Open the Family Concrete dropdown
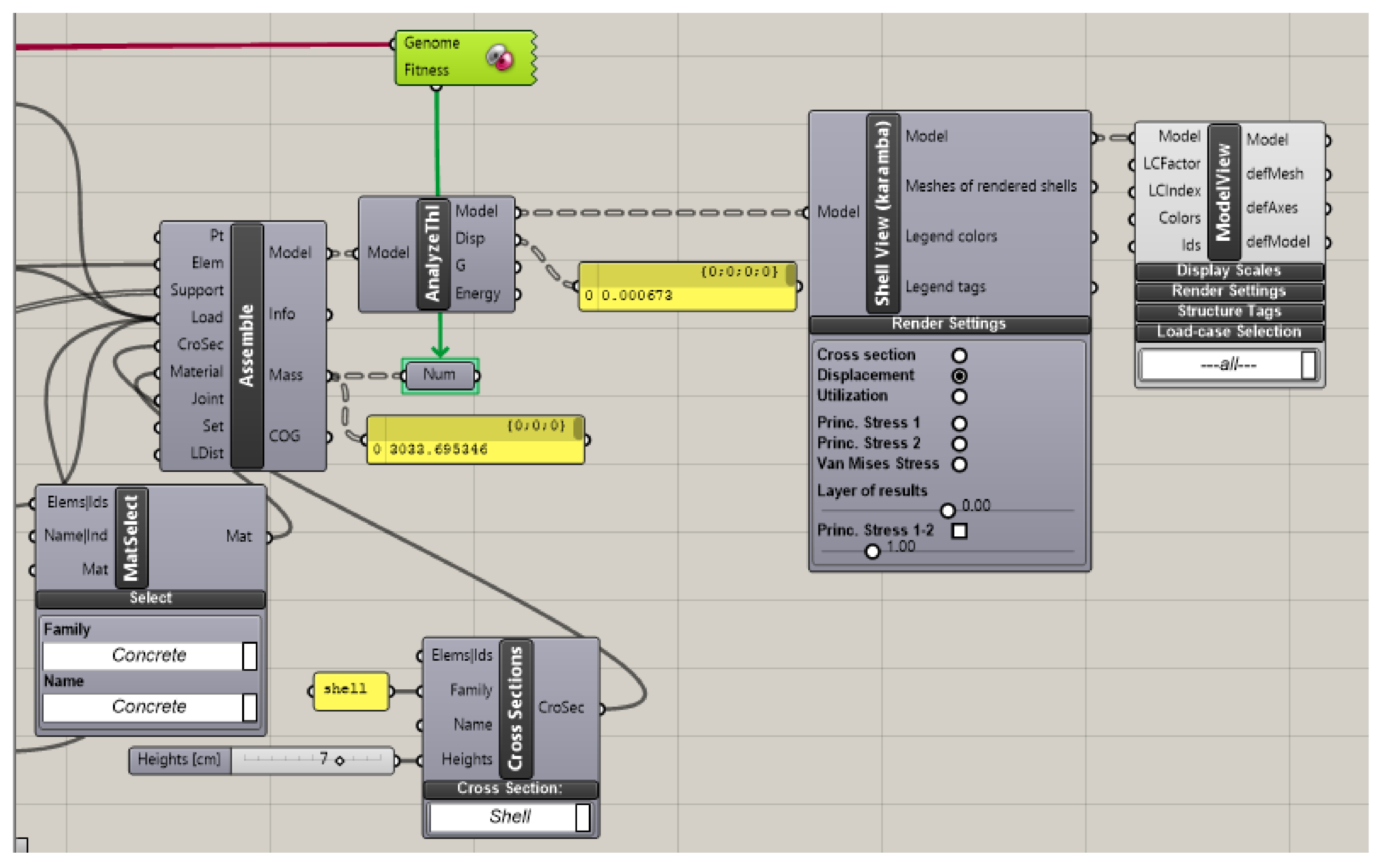This screenshot has height=868, width=1380. tap(150, 655)
